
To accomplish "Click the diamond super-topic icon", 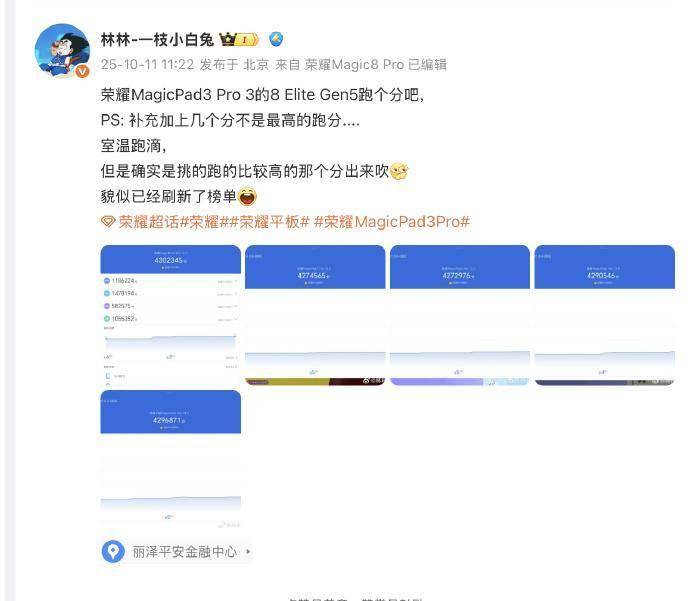I will 108,221.
